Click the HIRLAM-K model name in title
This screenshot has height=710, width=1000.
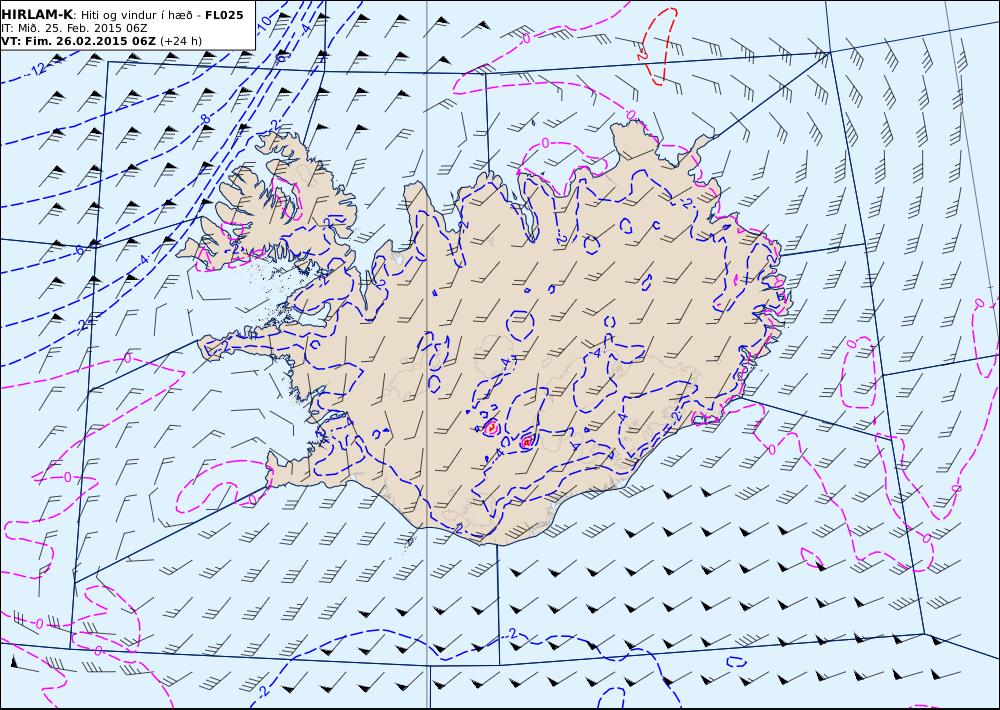pos(38,15)
